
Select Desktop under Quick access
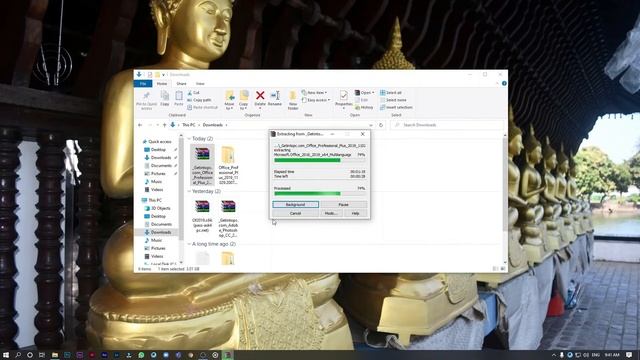(x=158, y=150)
